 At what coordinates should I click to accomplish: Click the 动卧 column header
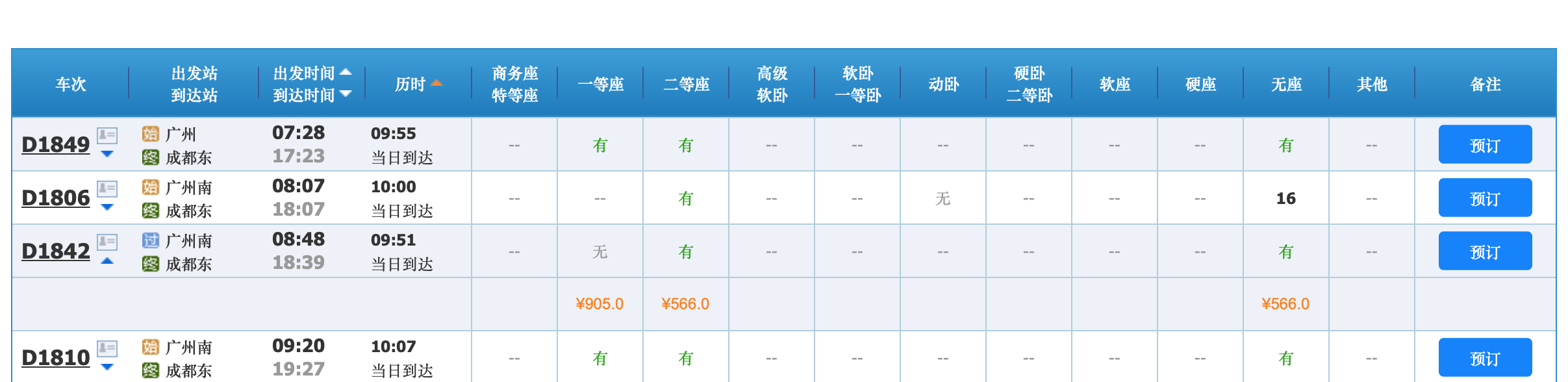943,84
